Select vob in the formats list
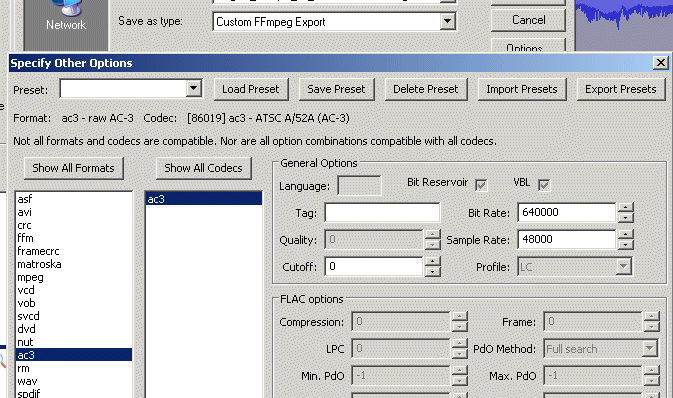This screenshot has width=673, height=398. pyautogui.click(x=73, y=303)
